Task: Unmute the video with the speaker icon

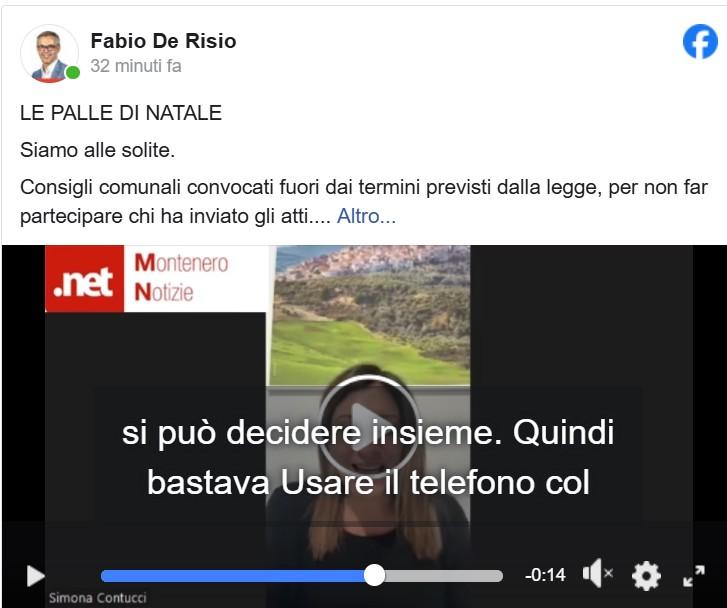Action: coord(597,574)
